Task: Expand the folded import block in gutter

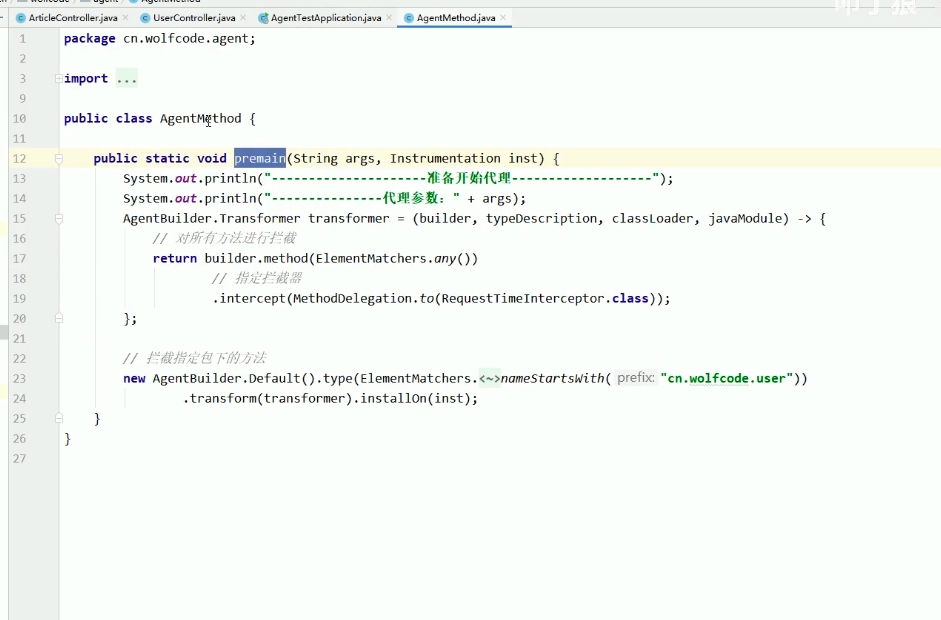Action: [58, 78]
